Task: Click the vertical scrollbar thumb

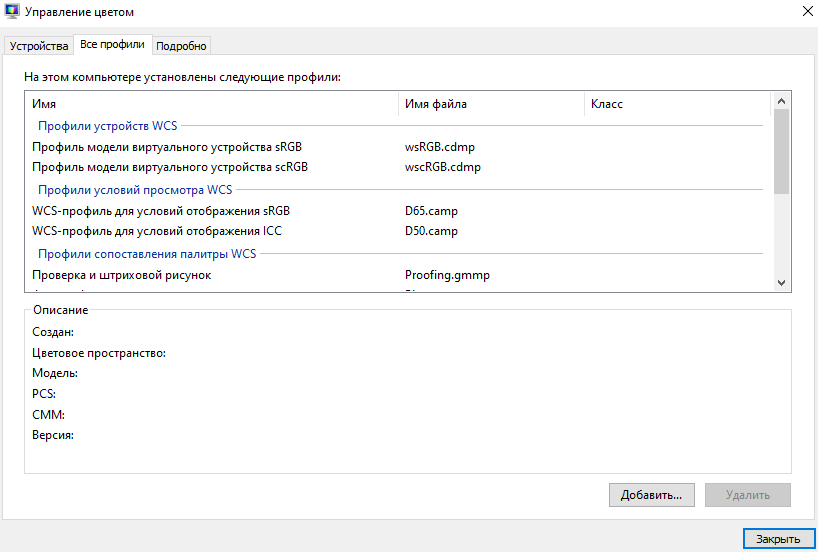Action: coord(781,150)
